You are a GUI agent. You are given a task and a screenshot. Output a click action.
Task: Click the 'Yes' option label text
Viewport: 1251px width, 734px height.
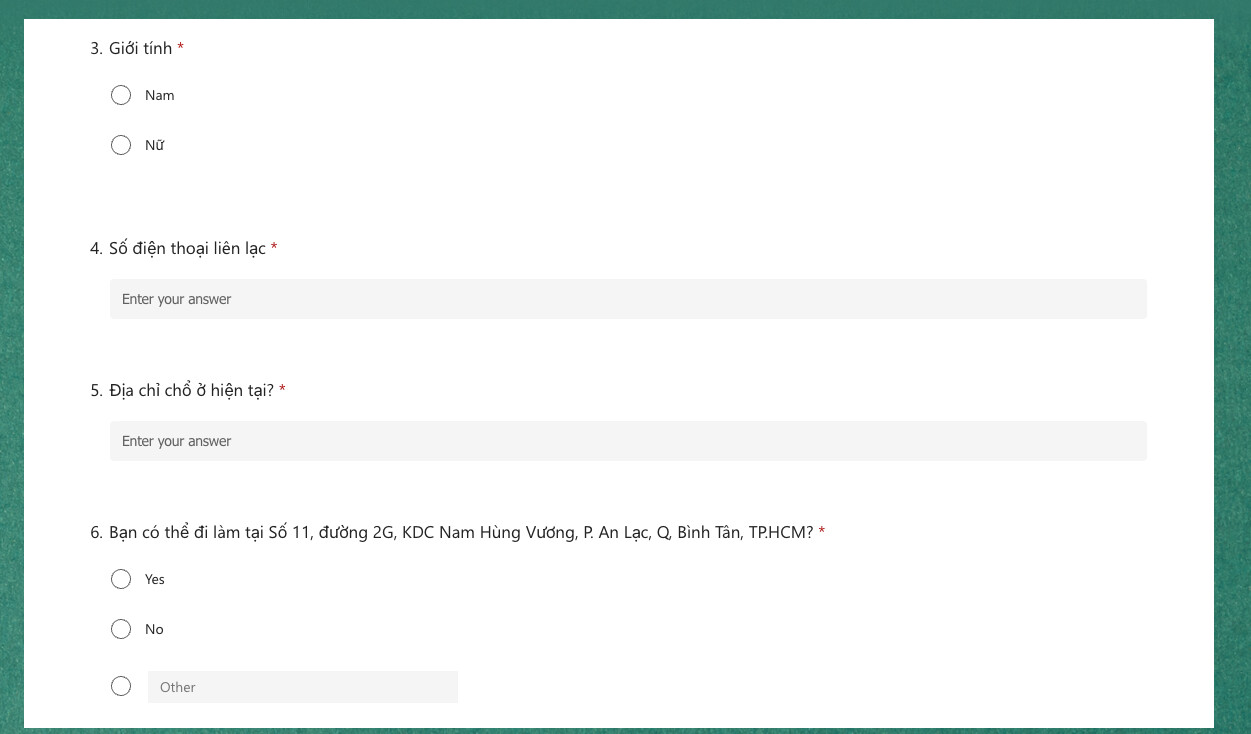(x=155, y=579)
